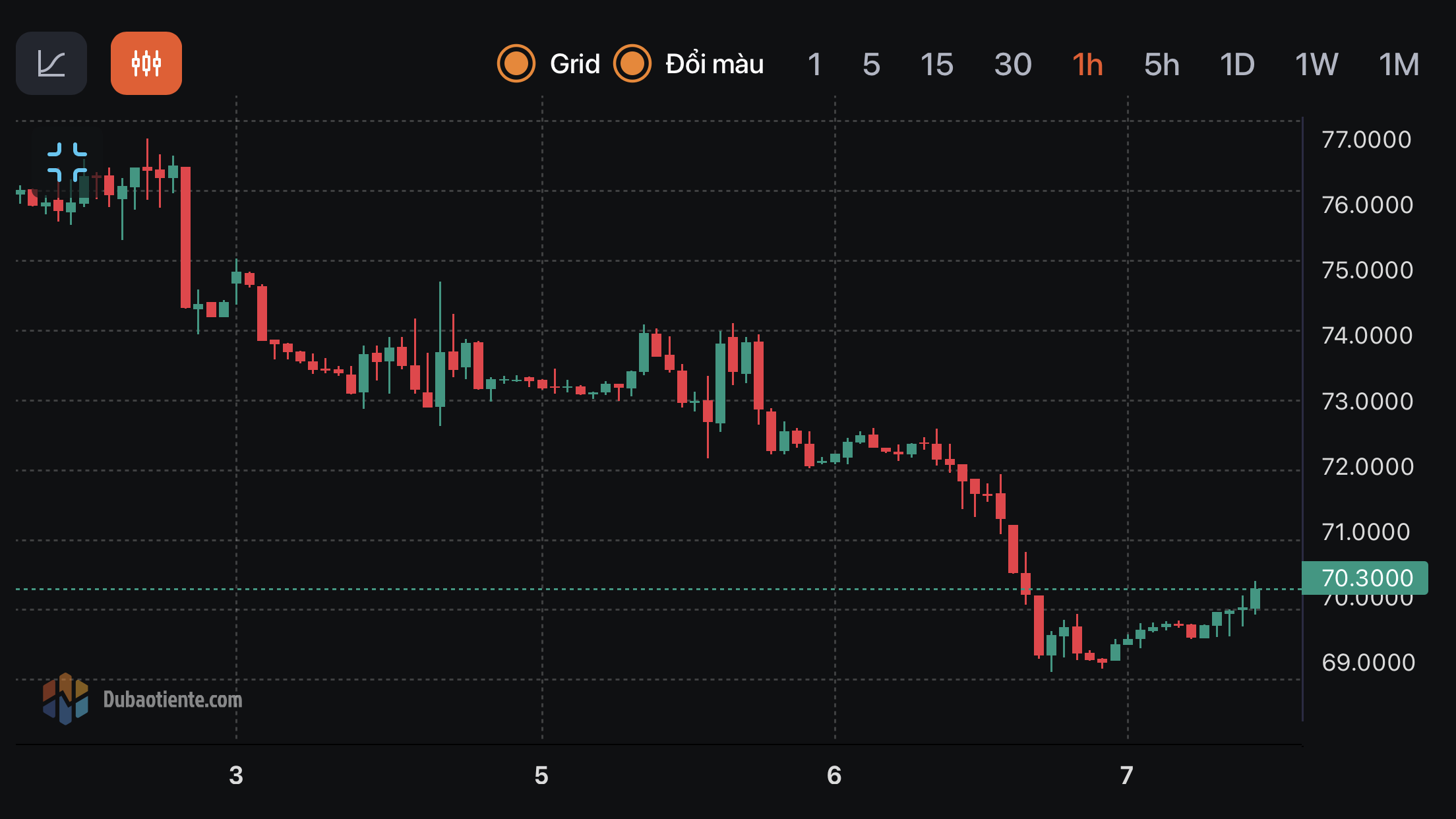This screenshot has height=819, width=1456.
Task: Click the 75.0000 price axis label
Action: click(x=1368, y=270)
